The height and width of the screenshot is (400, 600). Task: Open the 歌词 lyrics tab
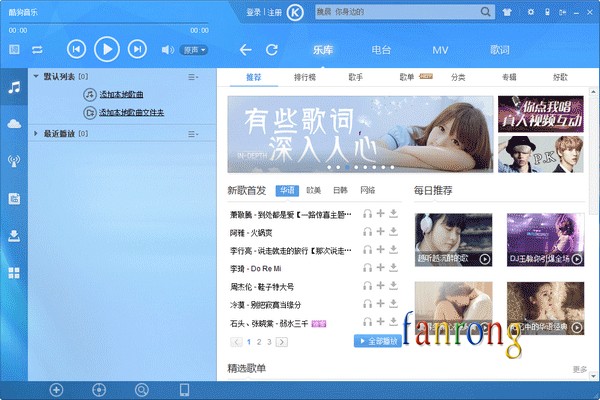click(x=500, y=50)
